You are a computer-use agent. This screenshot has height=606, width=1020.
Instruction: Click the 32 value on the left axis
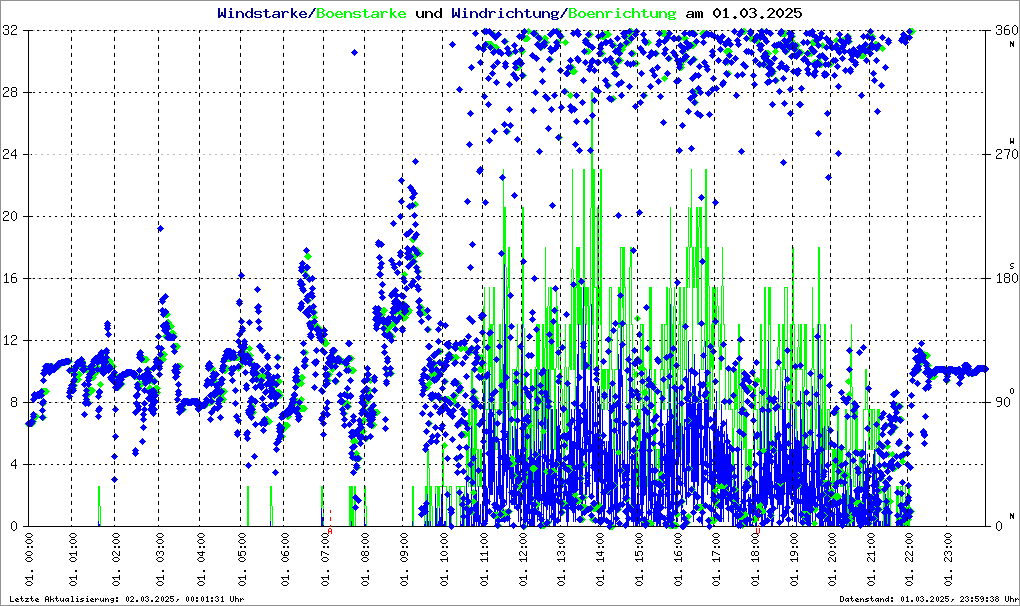click(x=14, y=31)
